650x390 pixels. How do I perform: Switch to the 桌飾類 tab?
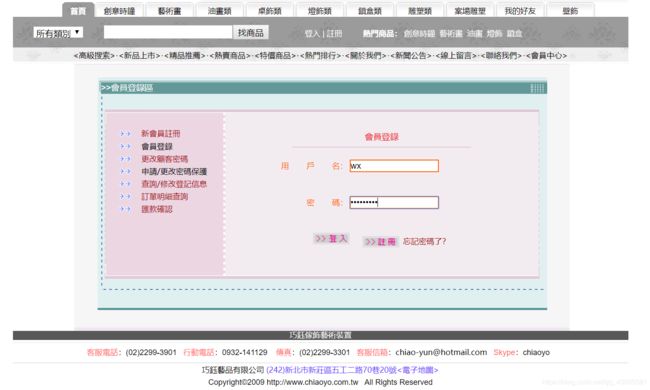pyautogui.click(x=270, y=11)
